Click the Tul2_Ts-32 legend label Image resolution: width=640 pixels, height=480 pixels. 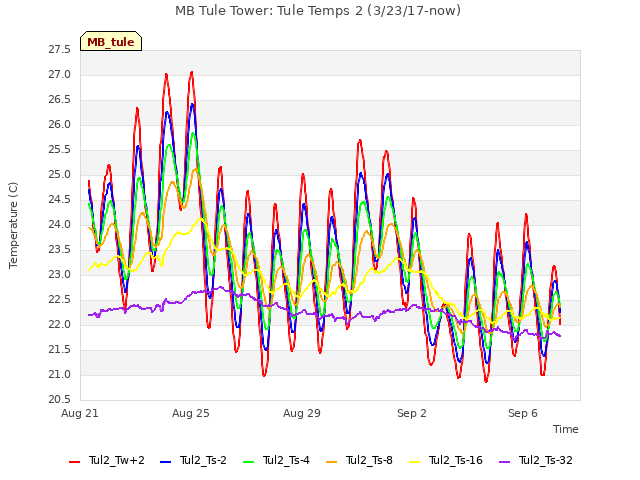coord(546,460)
